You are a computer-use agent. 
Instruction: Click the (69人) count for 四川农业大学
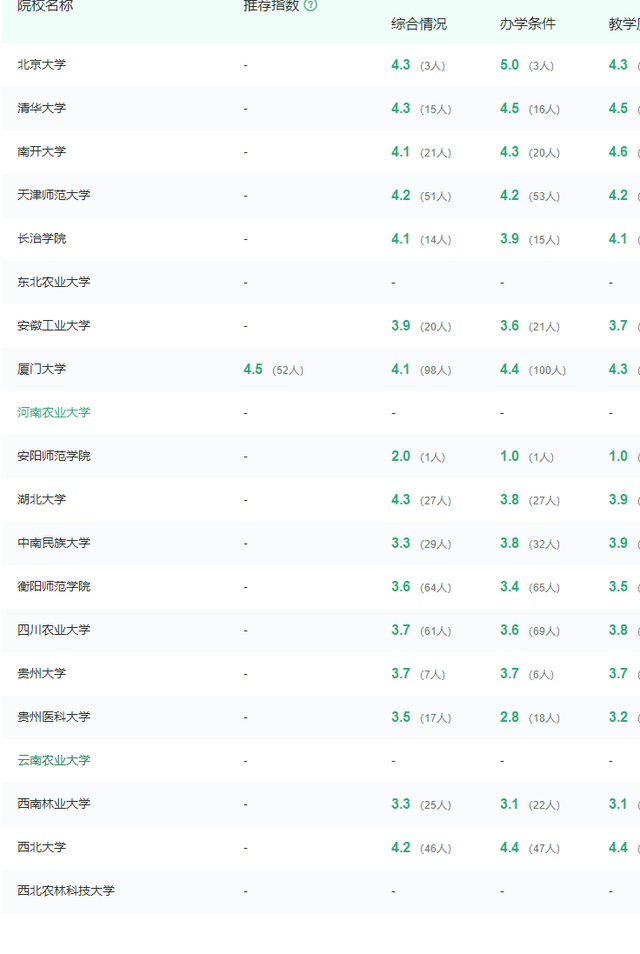tap(544, 631)
